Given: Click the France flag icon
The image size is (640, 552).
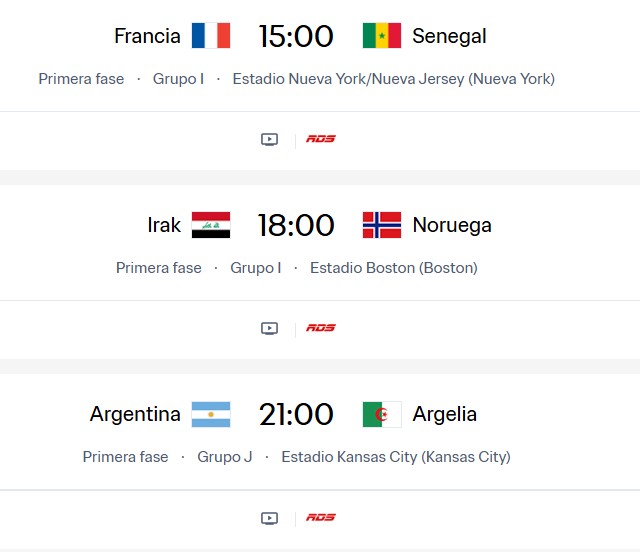Looking at the screenshot, I should point(211,36).
